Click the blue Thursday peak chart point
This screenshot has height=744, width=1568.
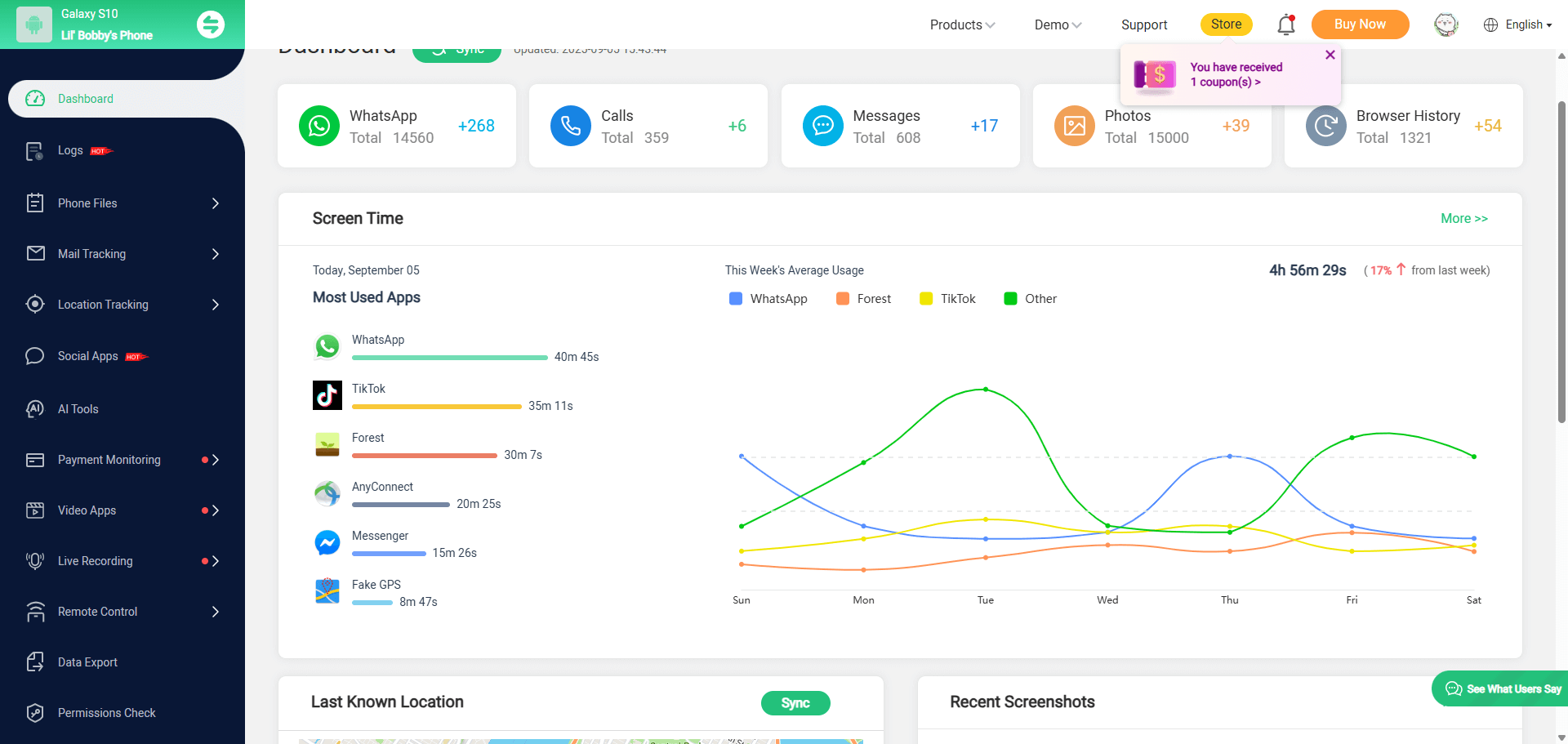tap(1230, 457)
